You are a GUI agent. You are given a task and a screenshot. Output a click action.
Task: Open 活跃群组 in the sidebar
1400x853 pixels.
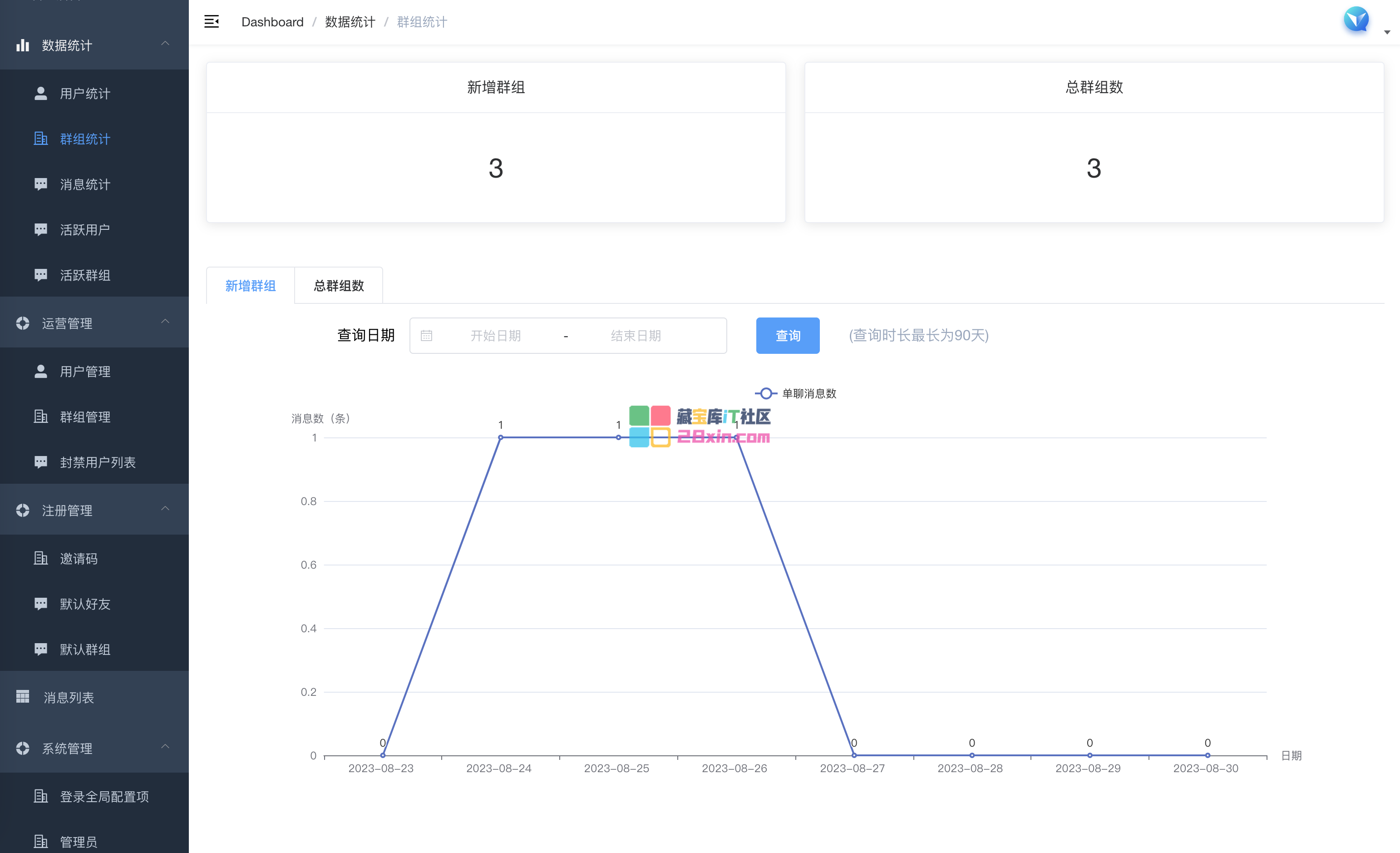click(85, 275)
